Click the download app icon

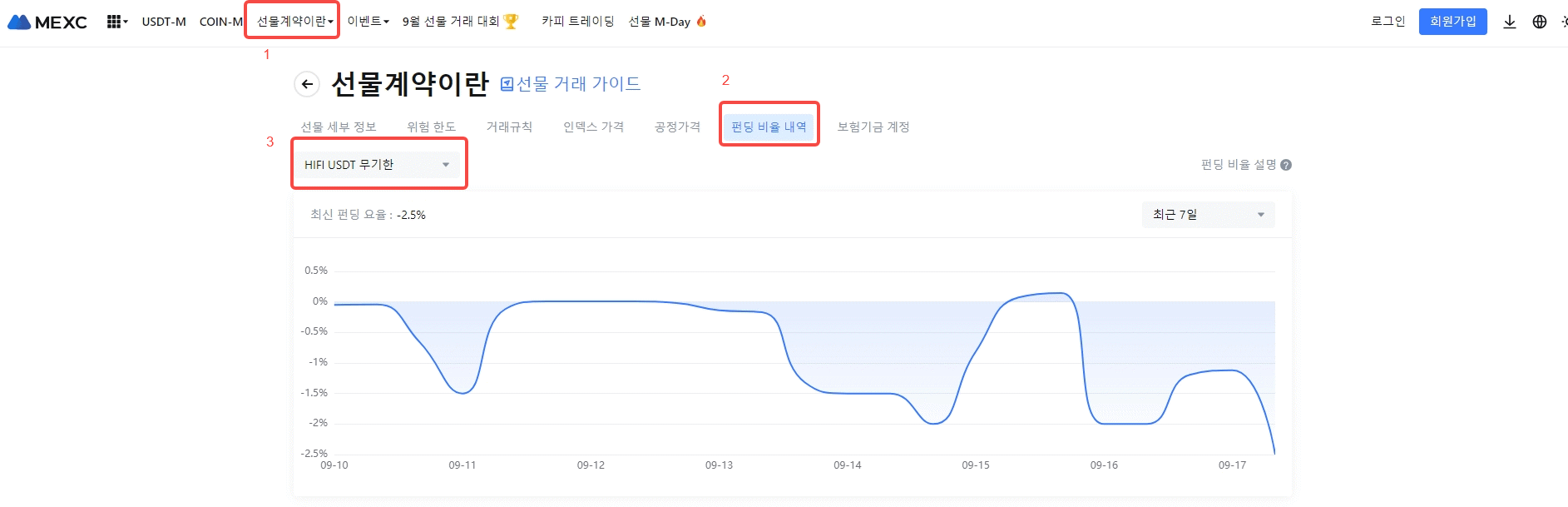[x=1510, y=22]
